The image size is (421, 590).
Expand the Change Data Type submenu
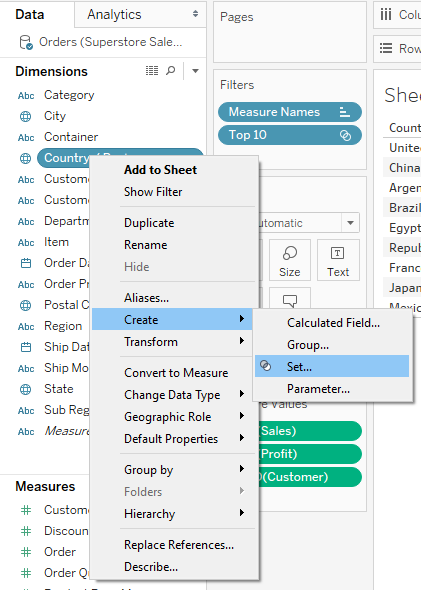172,395
